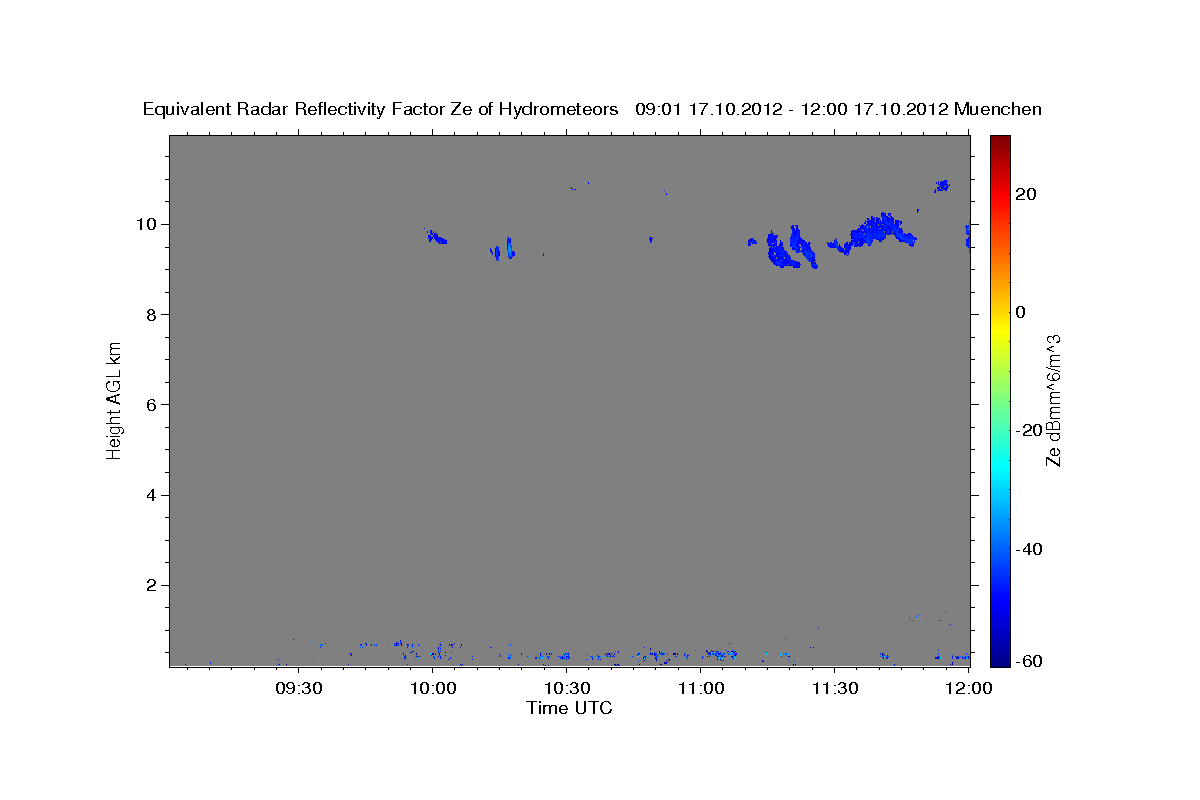The image size is (1200, 800).
Task: Click the "10:30" time tick label
Action: click(x=567, y=688)
